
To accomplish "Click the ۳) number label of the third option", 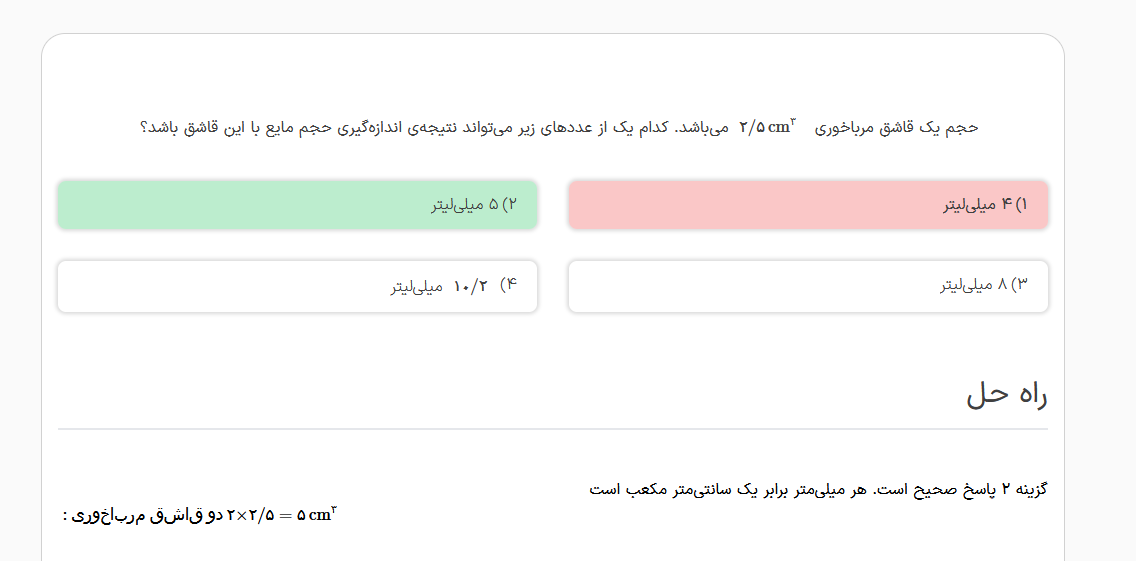I will click(1020, 286).
